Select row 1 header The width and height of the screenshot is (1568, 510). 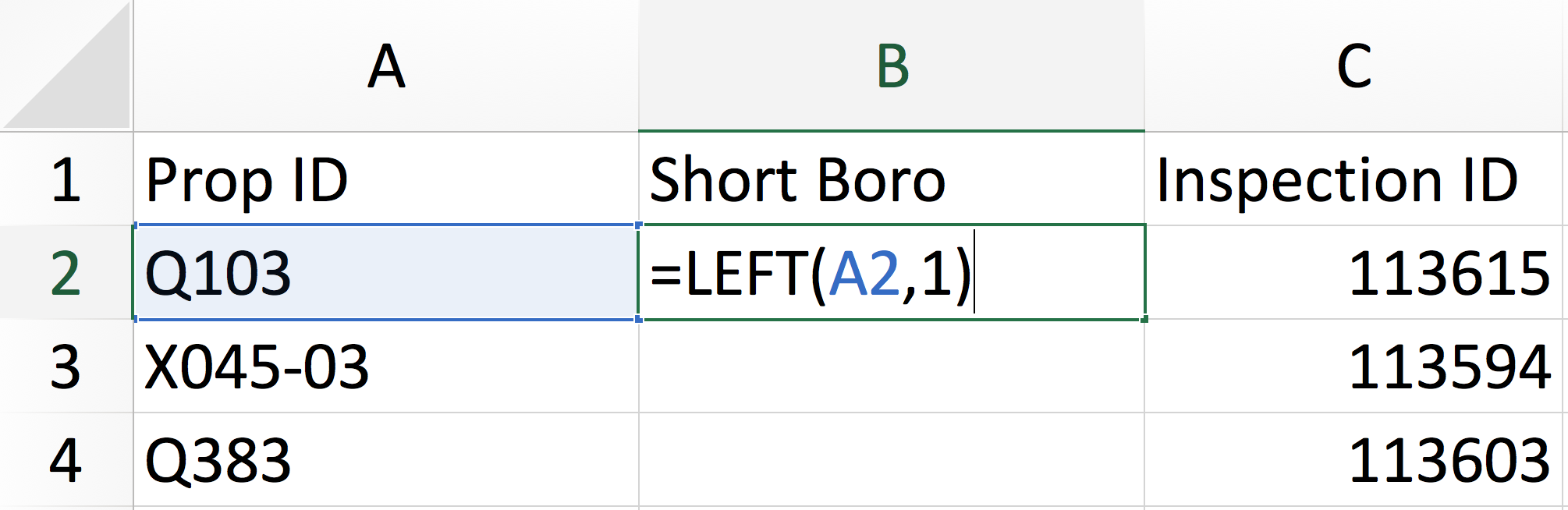66,179
